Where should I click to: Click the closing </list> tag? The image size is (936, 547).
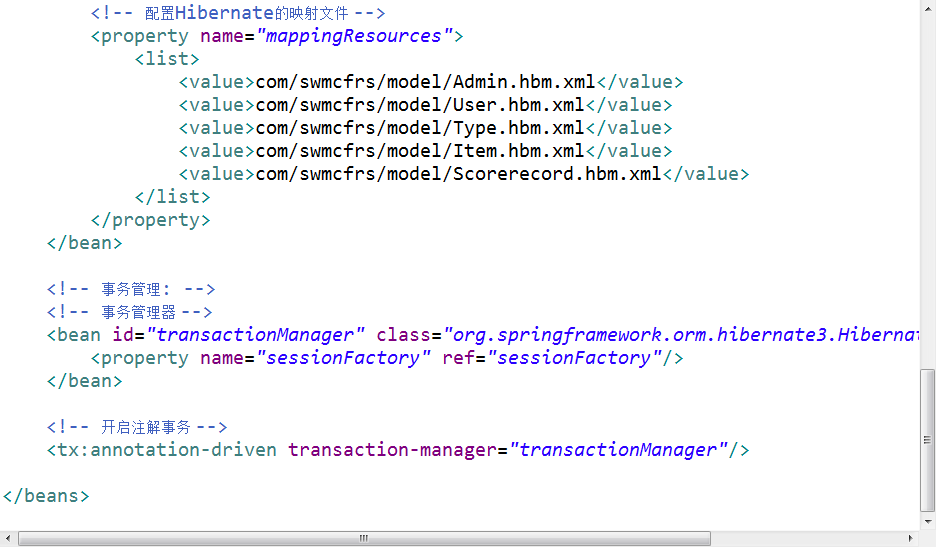click(173, 197)
